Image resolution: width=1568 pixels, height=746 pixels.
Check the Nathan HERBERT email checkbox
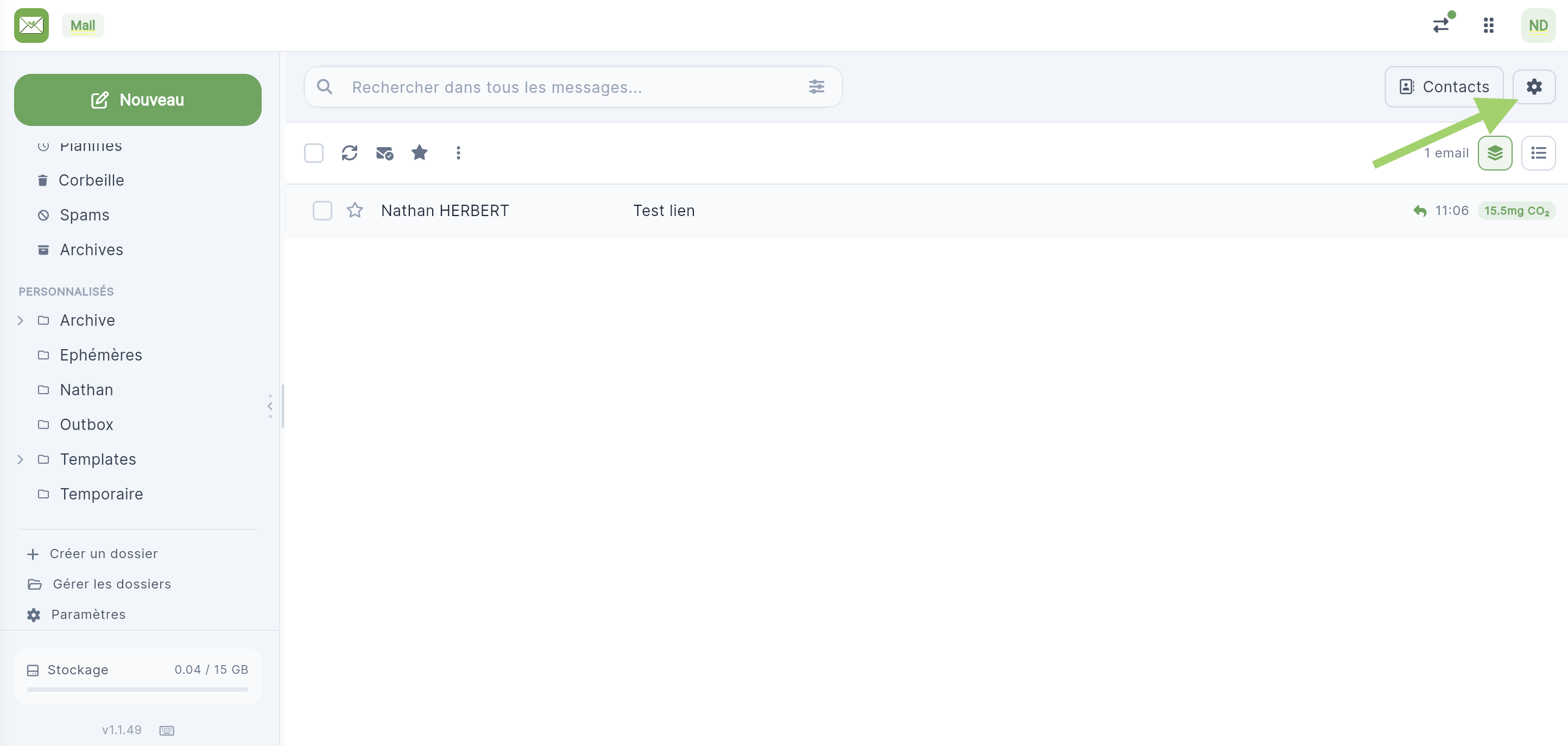pyautogui.click(x=322, y=211)
